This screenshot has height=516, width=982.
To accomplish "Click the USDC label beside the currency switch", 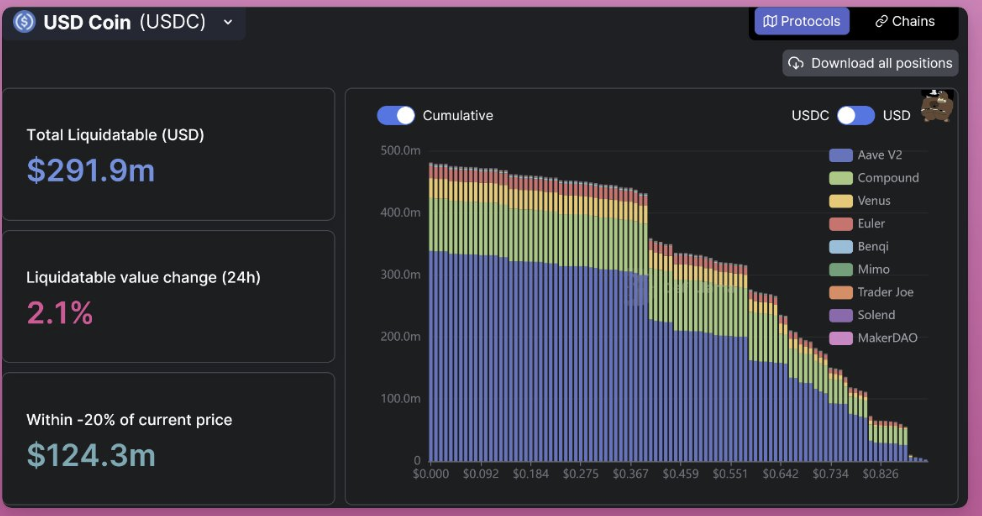I will pyautogui.click(x=810, y=116).
